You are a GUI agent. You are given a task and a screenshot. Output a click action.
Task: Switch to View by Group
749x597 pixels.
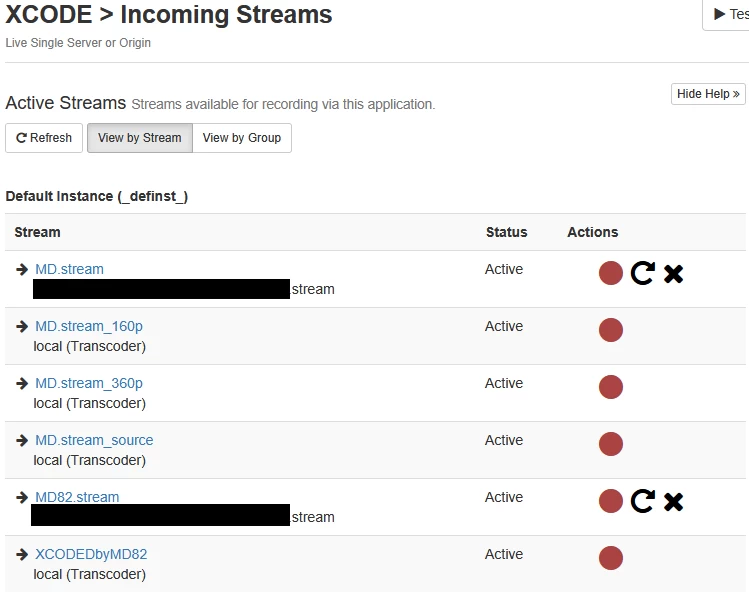pos(242,138)
